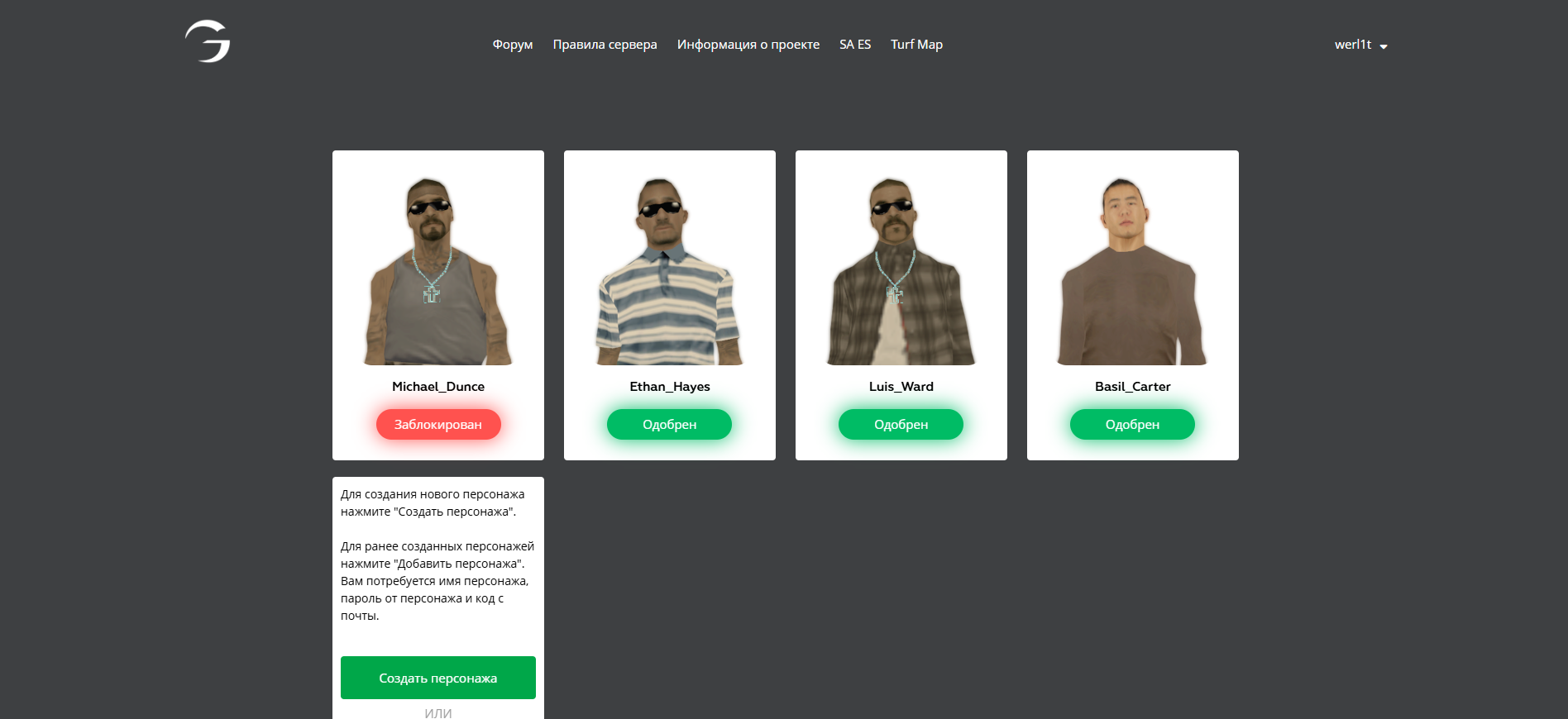Go to Информация о проекте

[748, 45]
